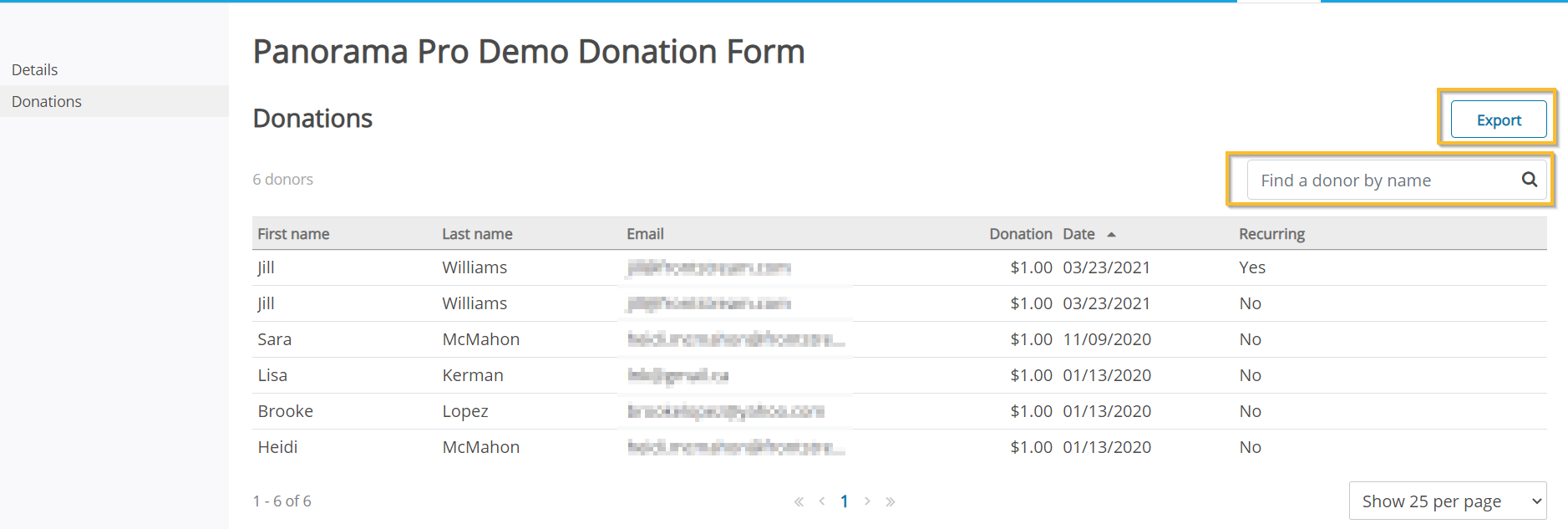Open the Details sidebar item
Image resolution: width=1568 pixels, height=529 pixels.
click(x=34, y=69)
